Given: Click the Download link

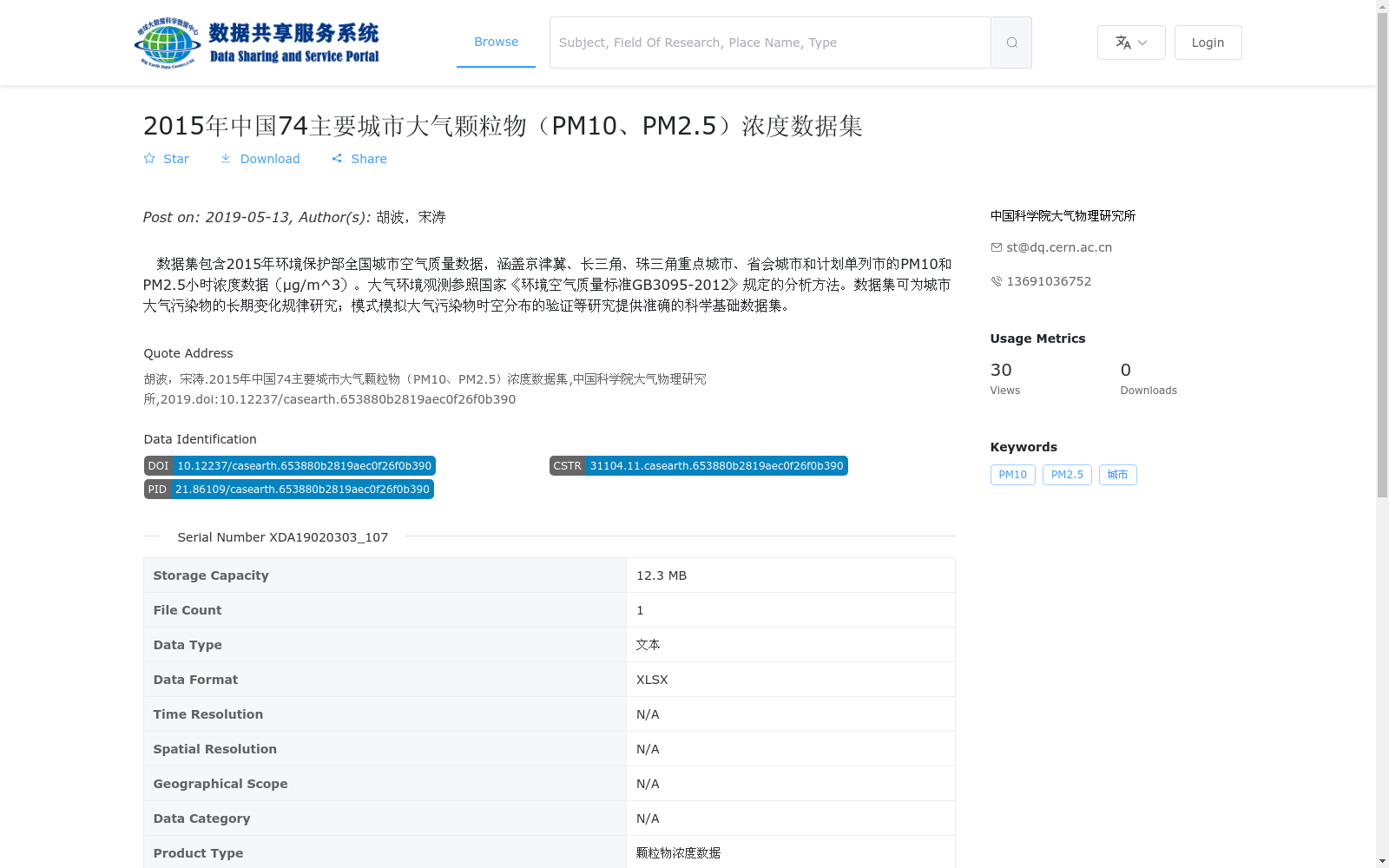Looking at the screenshot, I should point(270,159).
